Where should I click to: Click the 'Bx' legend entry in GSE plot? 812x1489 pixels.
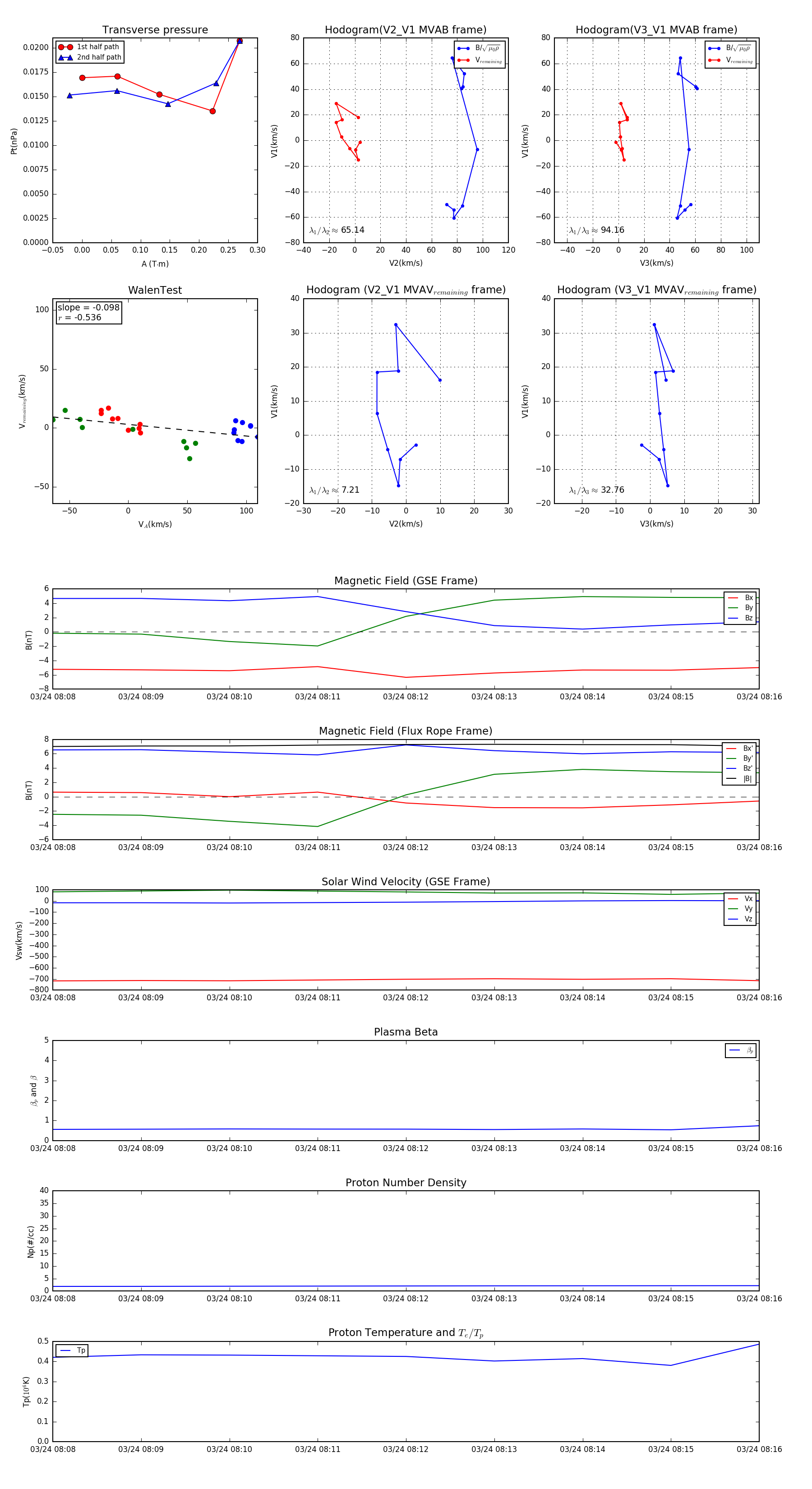point(740,598)
